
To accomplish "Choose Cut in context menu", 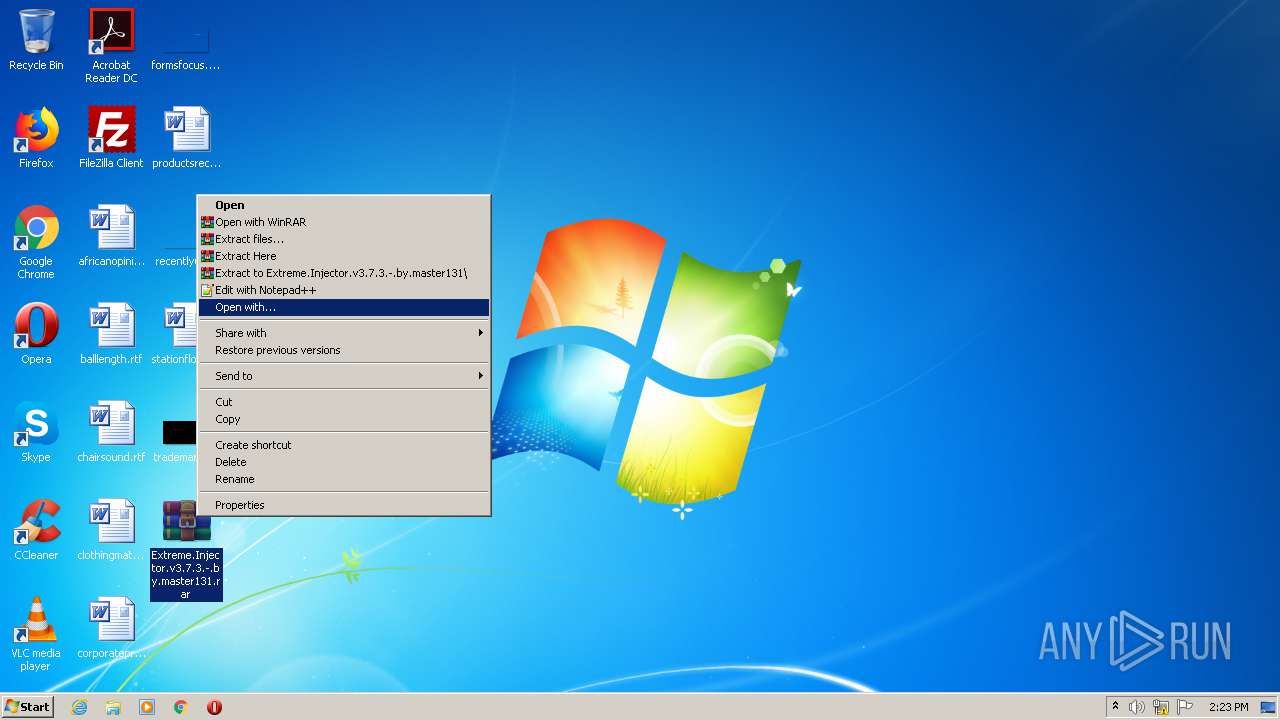I will (x=344, y=402).
